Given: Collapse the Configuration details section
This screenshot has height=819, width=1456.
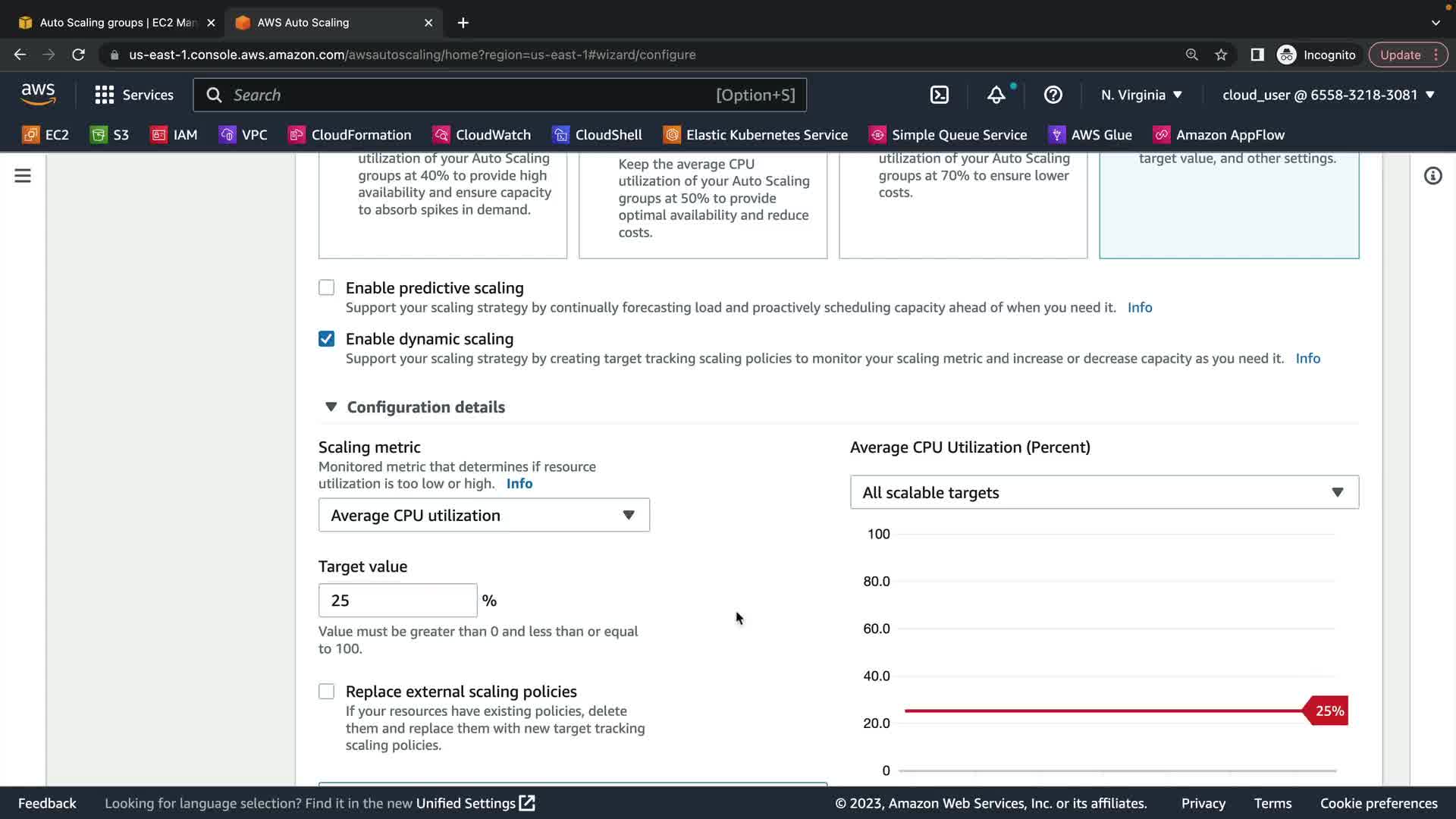Looking at the screenshot, I should 331,407.
